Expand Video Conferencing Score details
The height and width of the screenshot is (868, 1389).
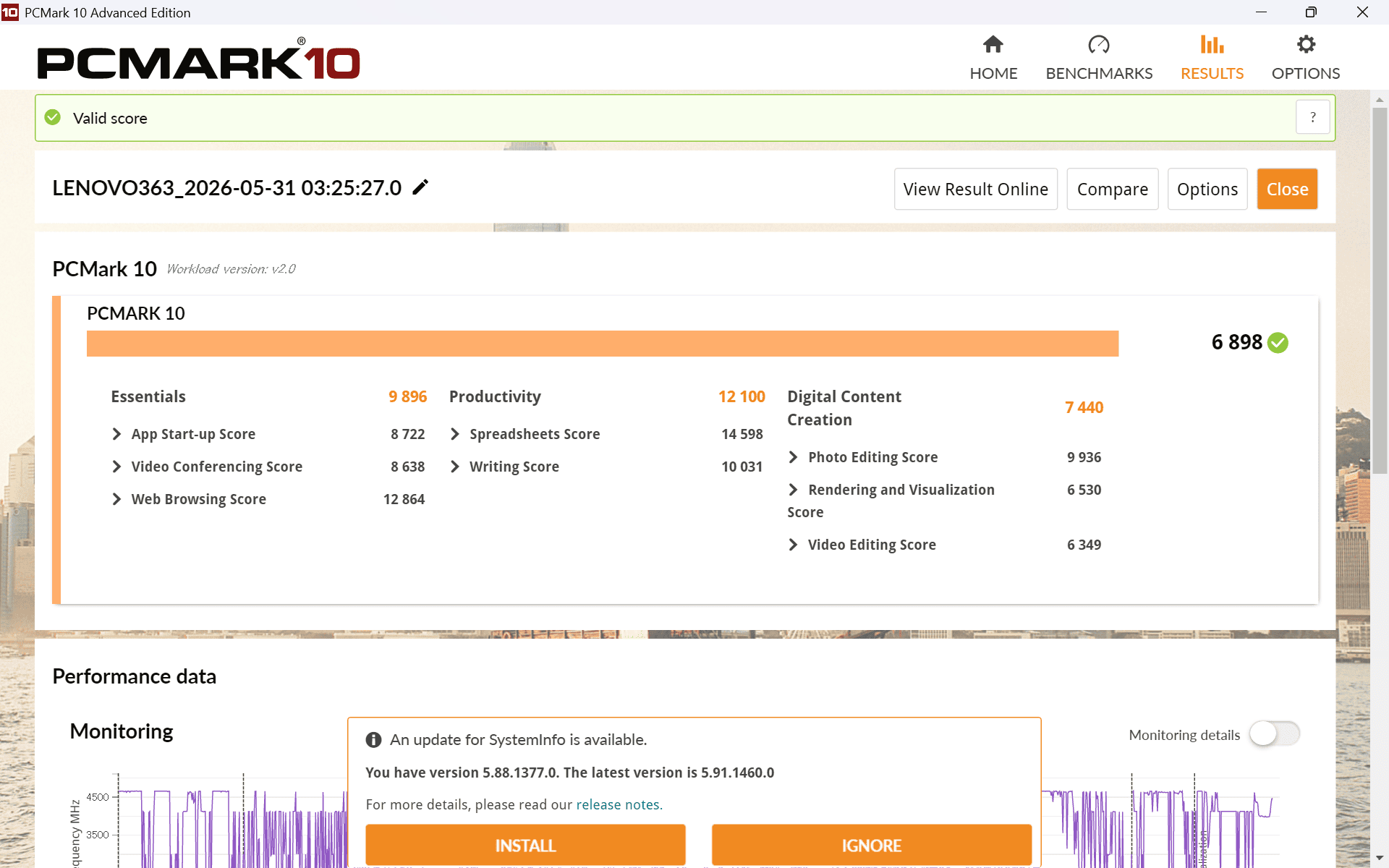tap(116, 467)
